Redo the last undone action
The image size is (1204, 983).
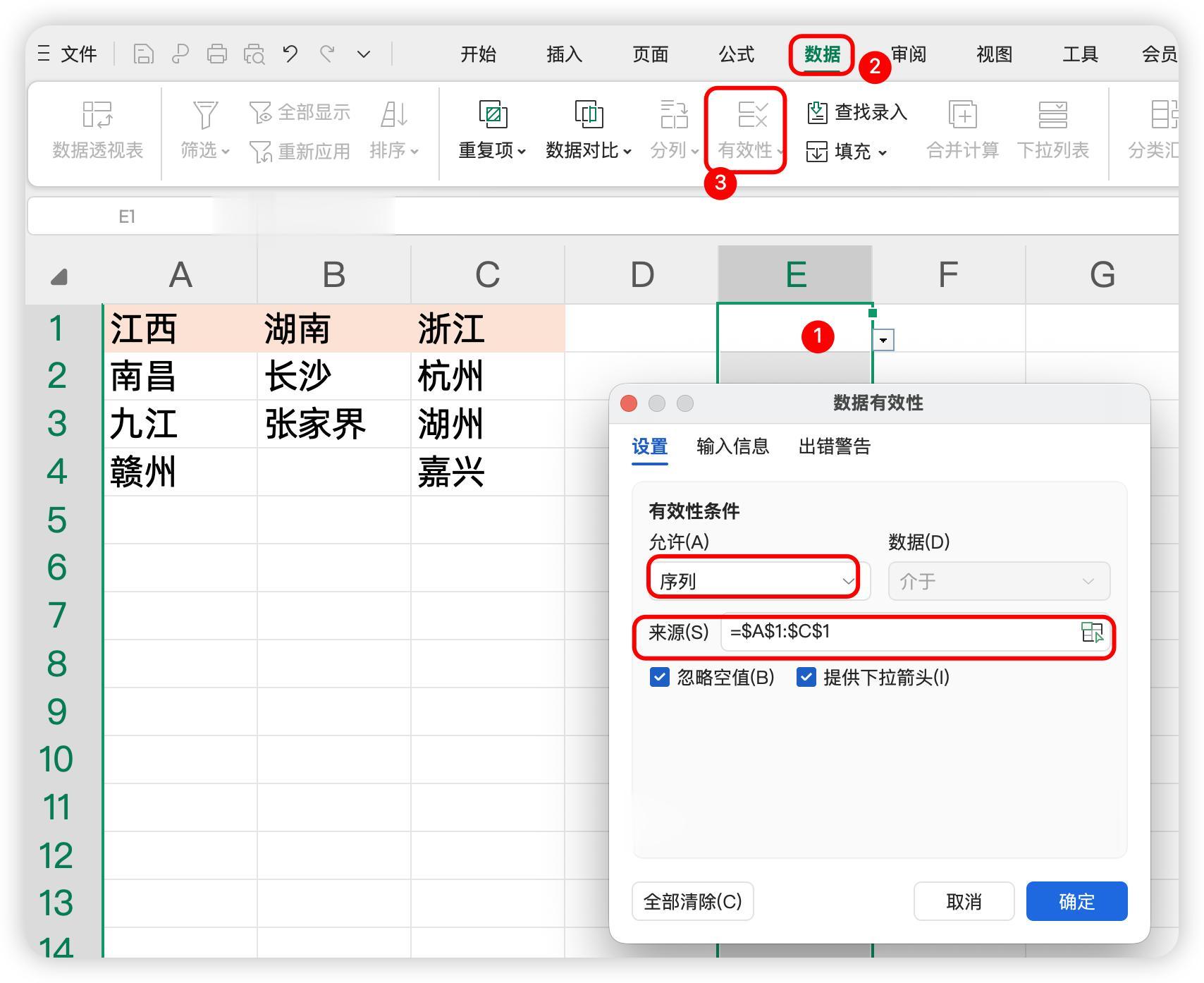(327, 54)
